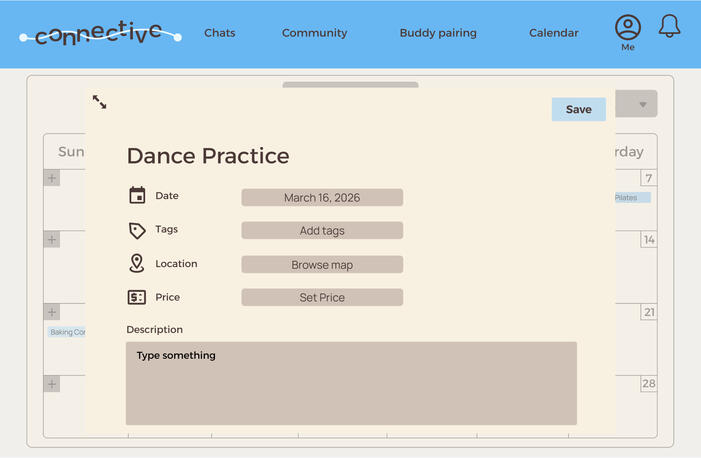This screenshot has width=701, height=458.
Task: Change the date March 16, 2026
Action: point(322,197)
